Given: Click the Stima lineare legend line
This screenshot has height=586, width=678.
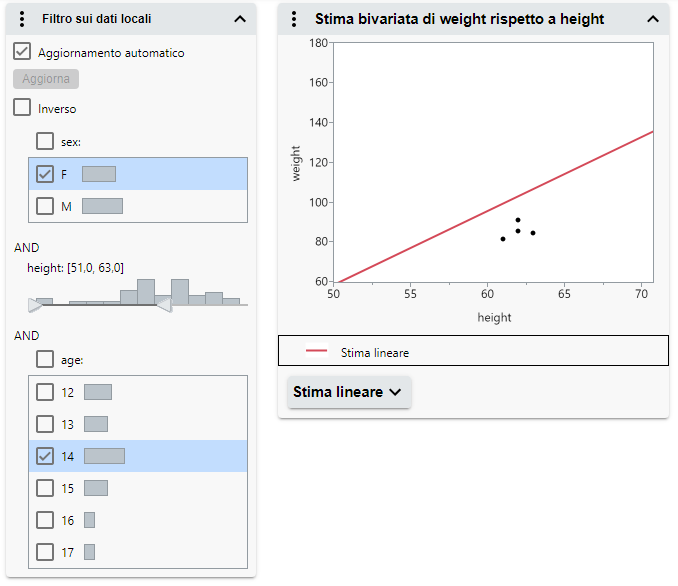Looking at the screenshot, I should click(x=316, y=352).
